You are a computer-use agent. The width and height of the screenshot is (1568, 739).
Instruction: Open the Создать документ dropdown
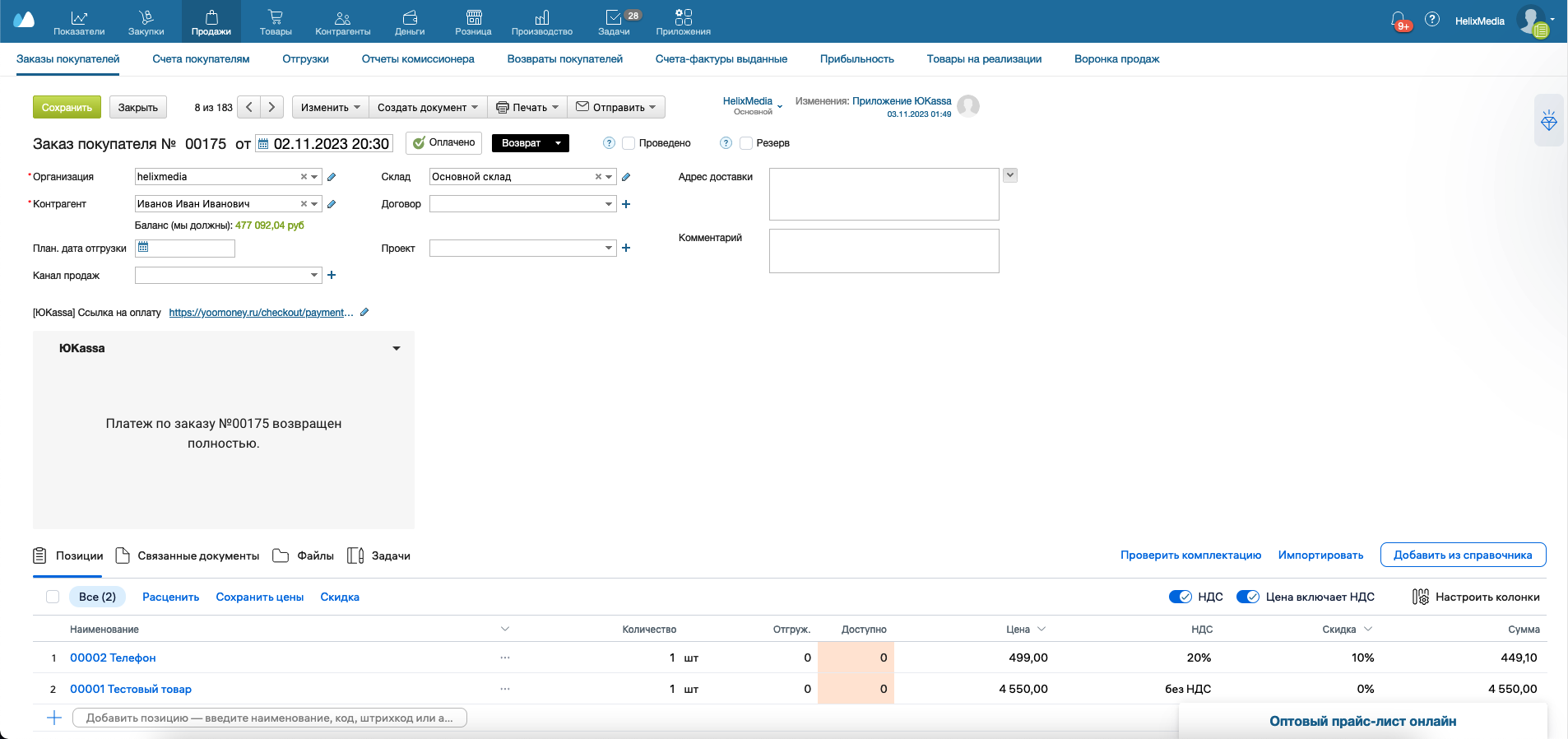pyautogui.click(x=428, y=107)
